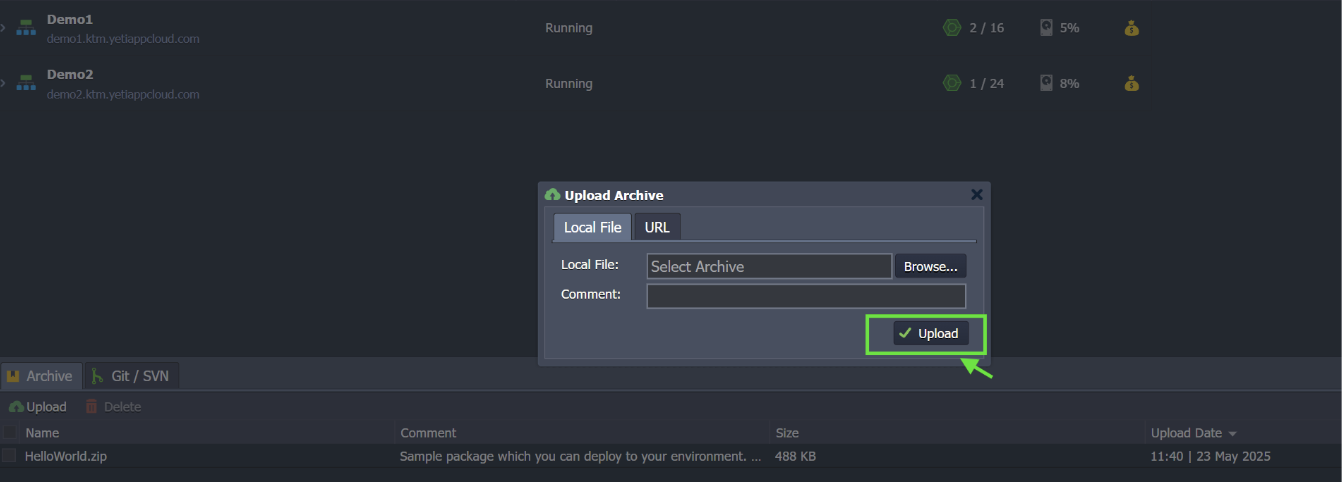Click Upload in the Archive toolbar
Screen dimensions: 1344x482
38,407
